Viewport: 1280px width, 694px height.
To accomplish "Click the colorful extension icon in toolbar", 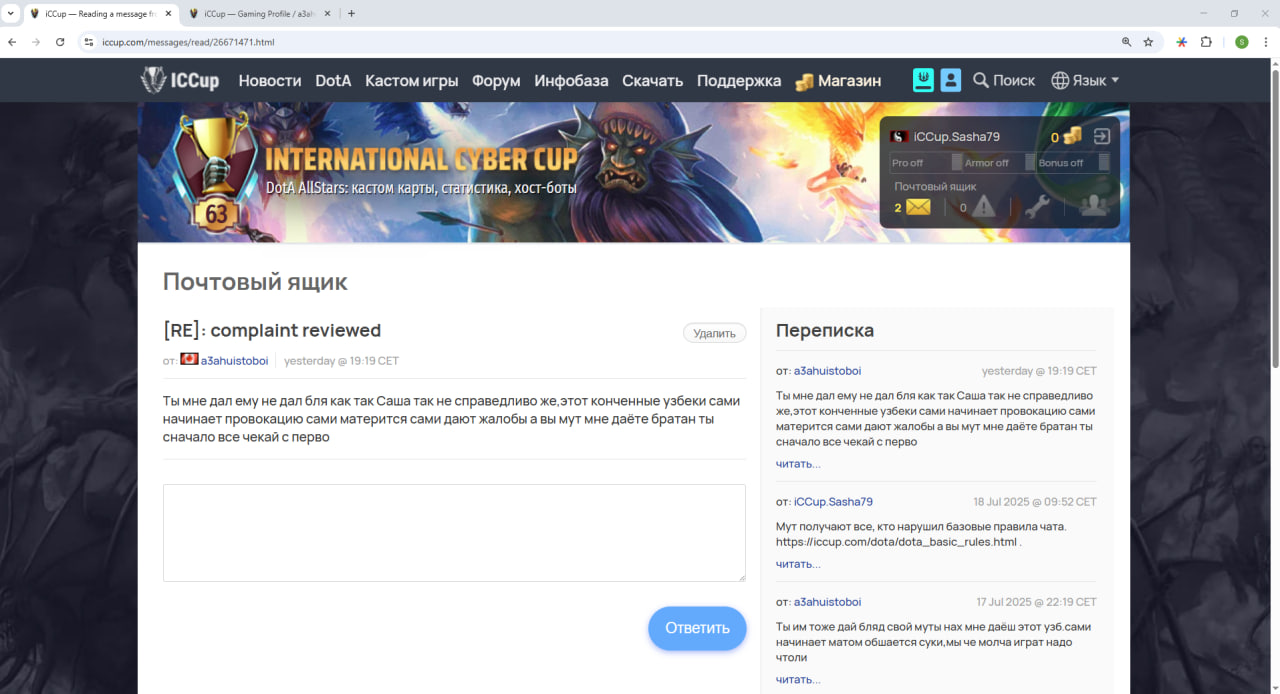I will point(1181,42).
